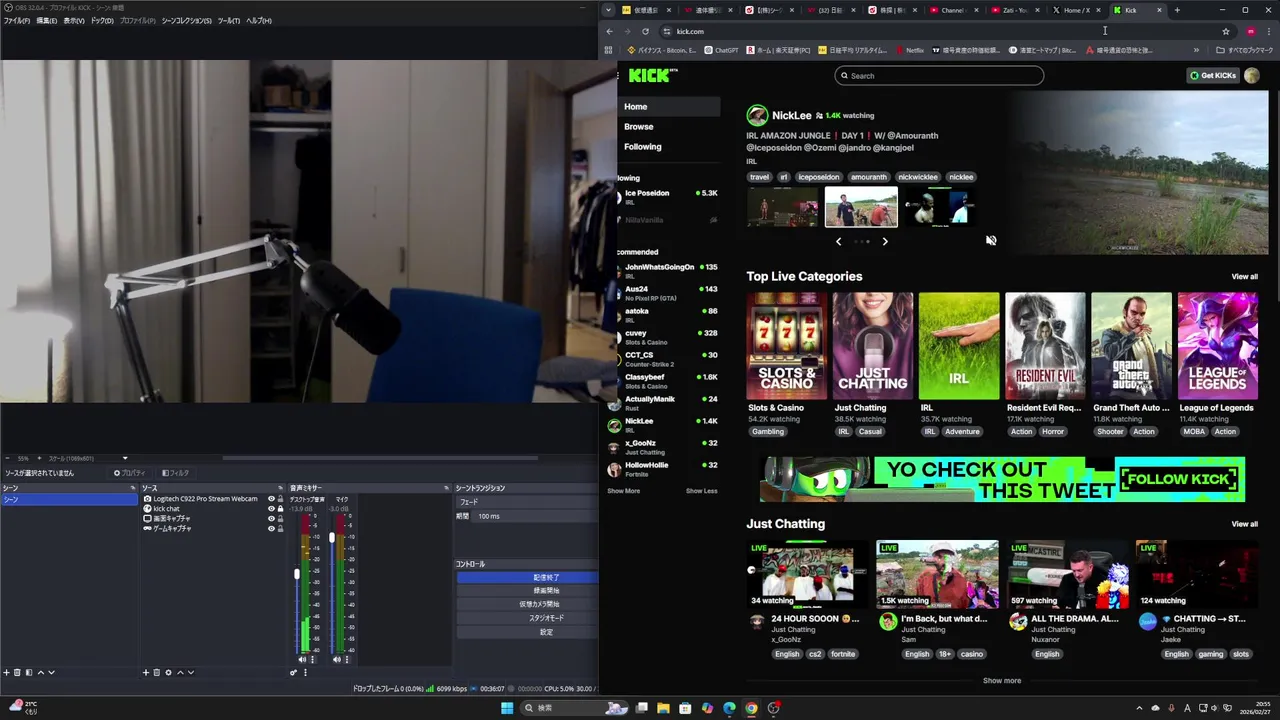Open OBS ヘルプ menu
The image size is (1280, 720).
click(x=258, y=21)
